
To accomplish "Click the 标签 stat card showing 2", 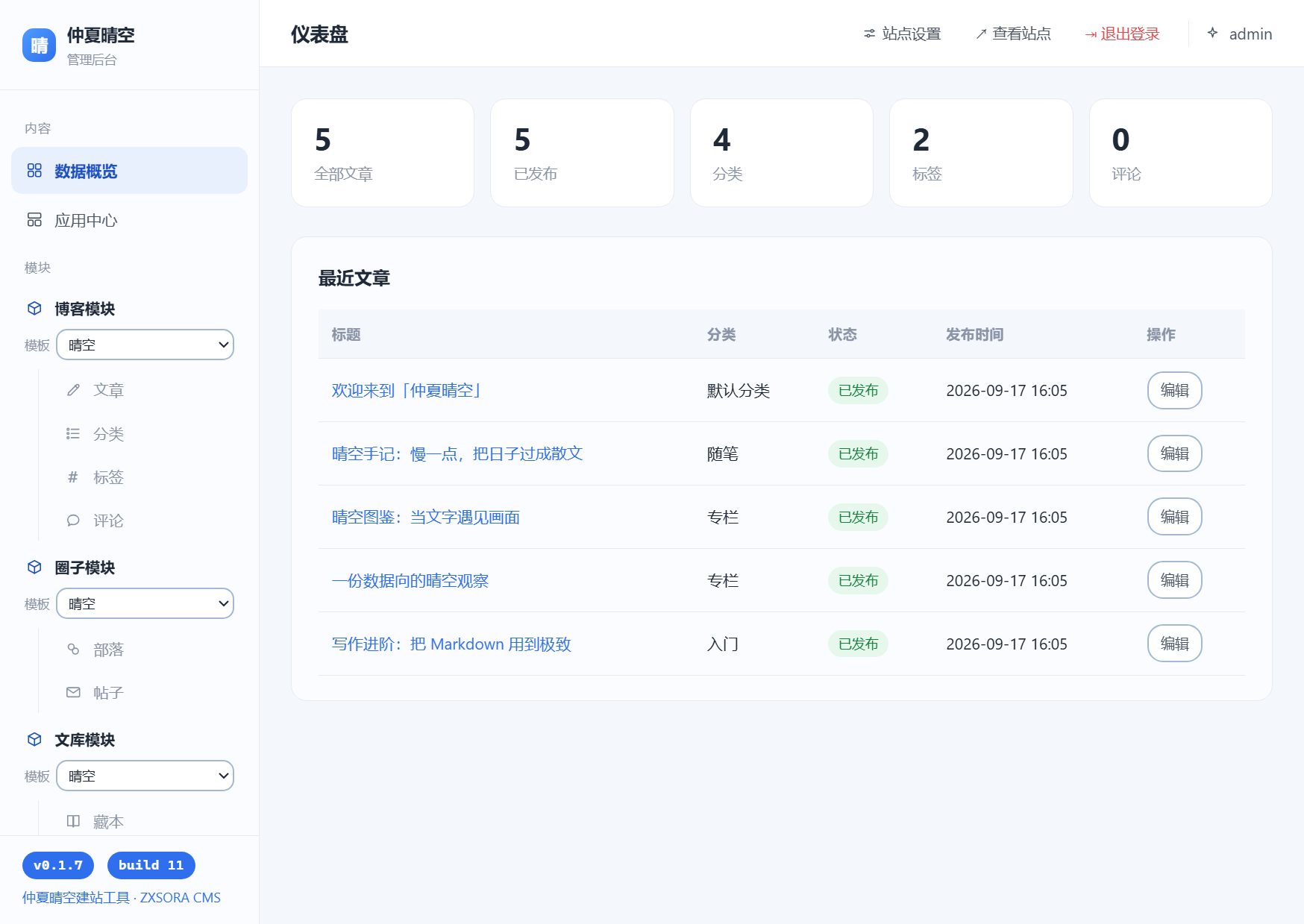I will [x=981, y=153].
